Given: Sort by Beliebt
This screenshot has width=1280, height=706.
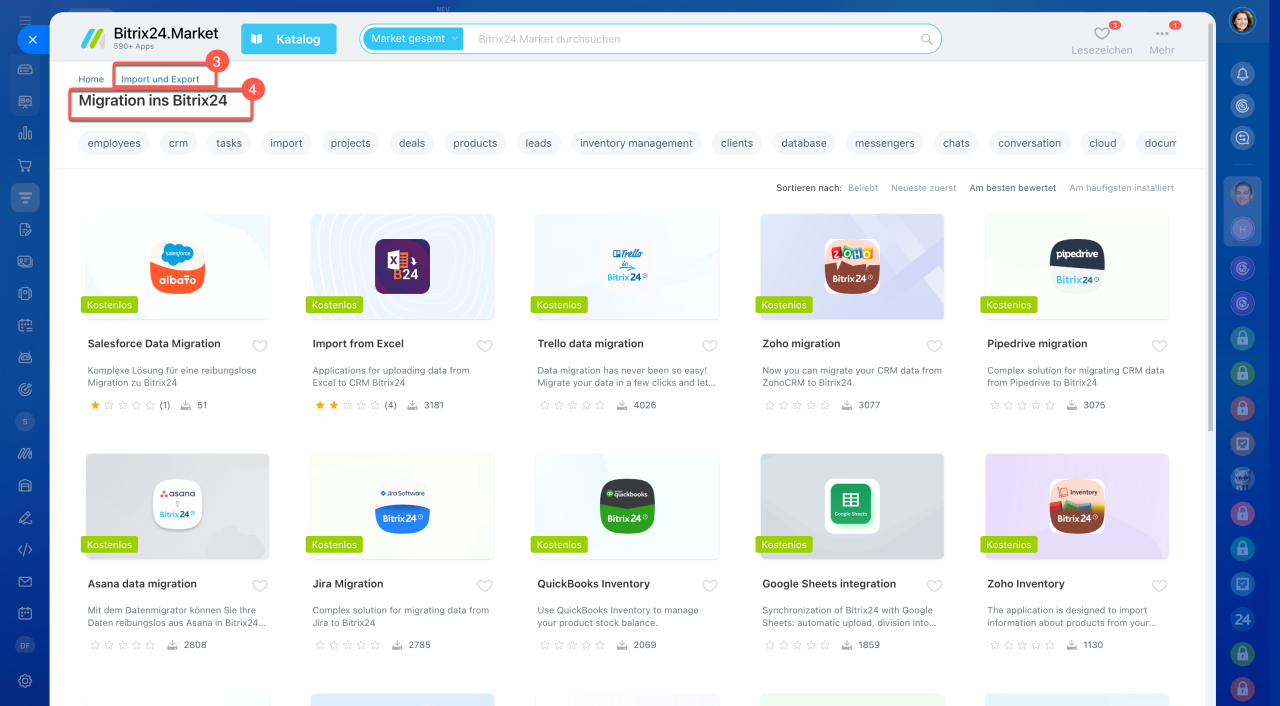Looking at the screenshot, I should [x=863, y=188].
